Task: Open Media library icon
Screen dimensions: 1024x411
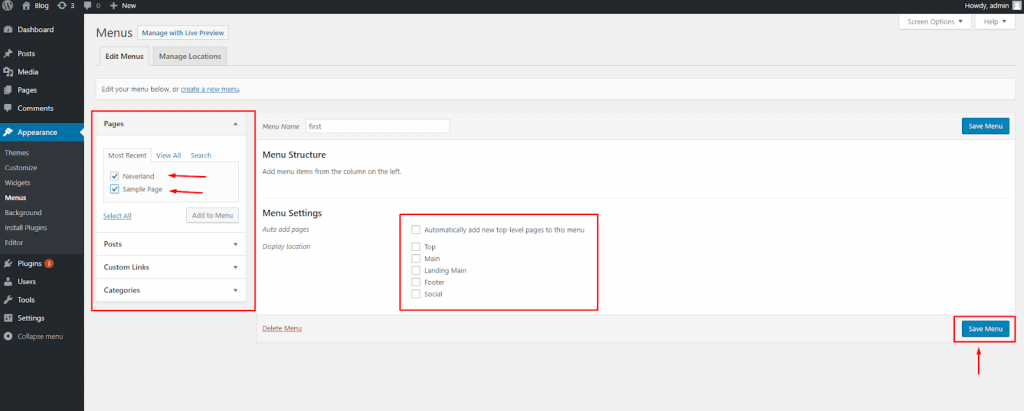Action: point(9,71)
